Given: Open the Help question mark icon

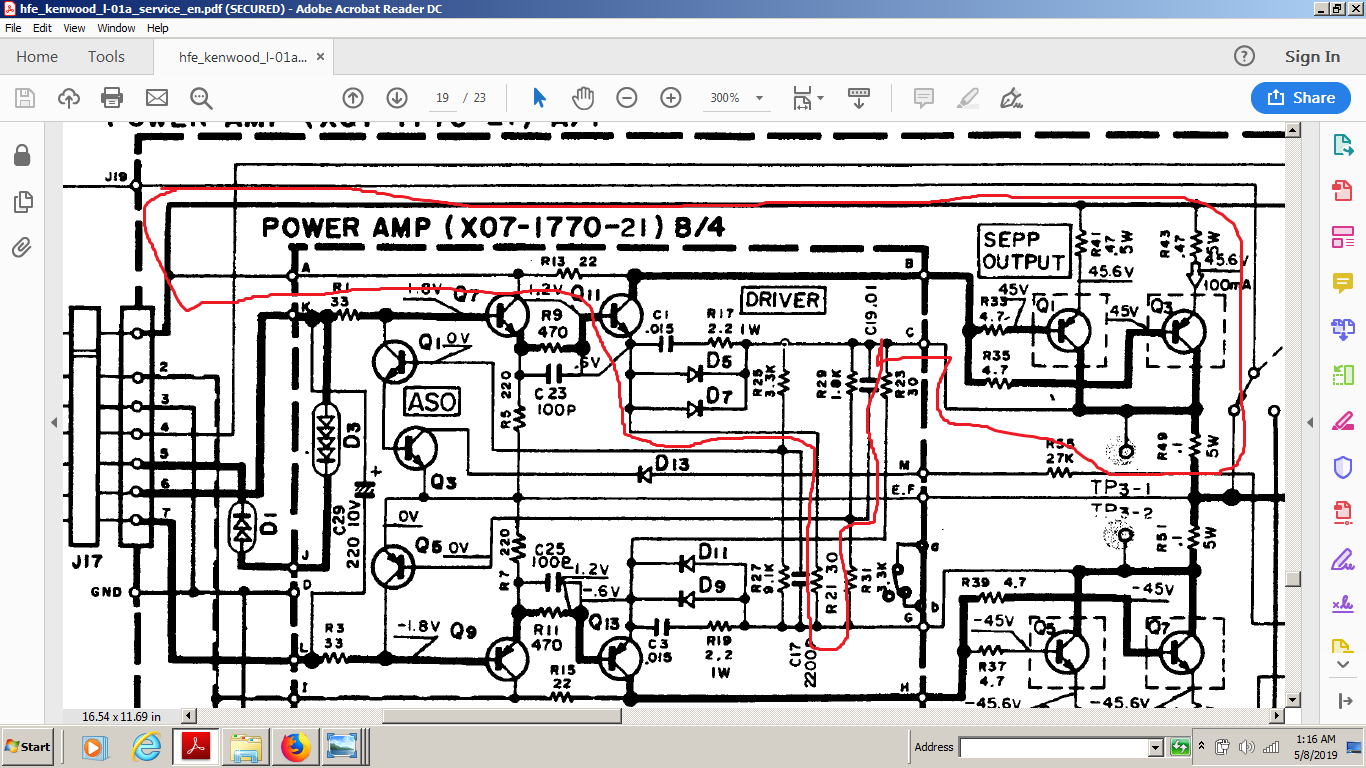Looking at the screenshot, I should point(1244,56).
